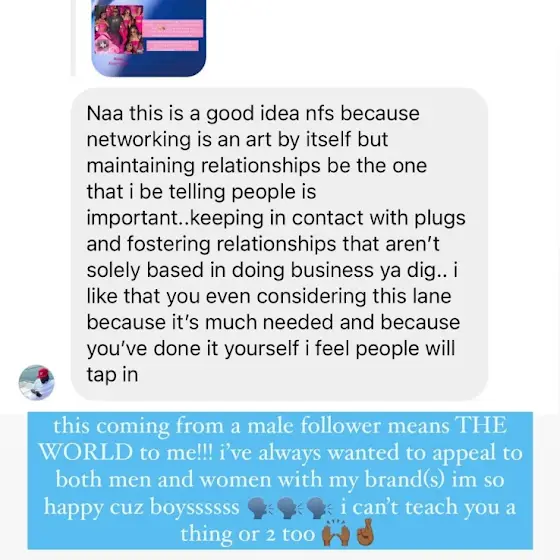Viewport: 560px width, 560px height.
Task: Tap the raised hands emoji
Action: click(336, 533)
